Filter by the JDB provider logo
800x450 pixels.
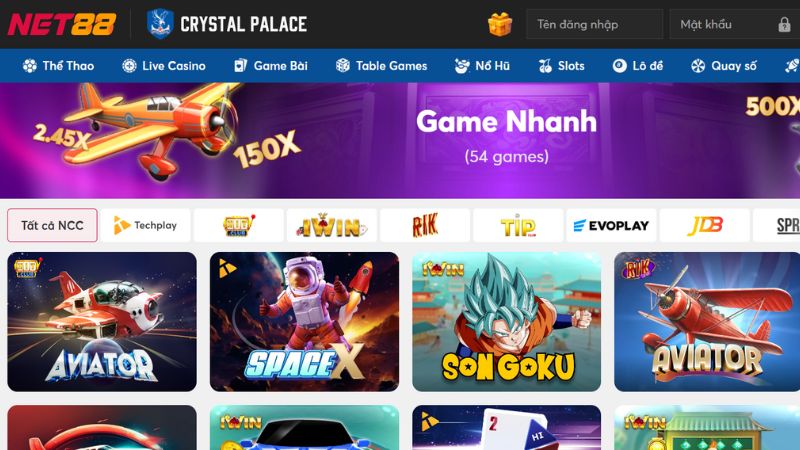click(704, 225)
